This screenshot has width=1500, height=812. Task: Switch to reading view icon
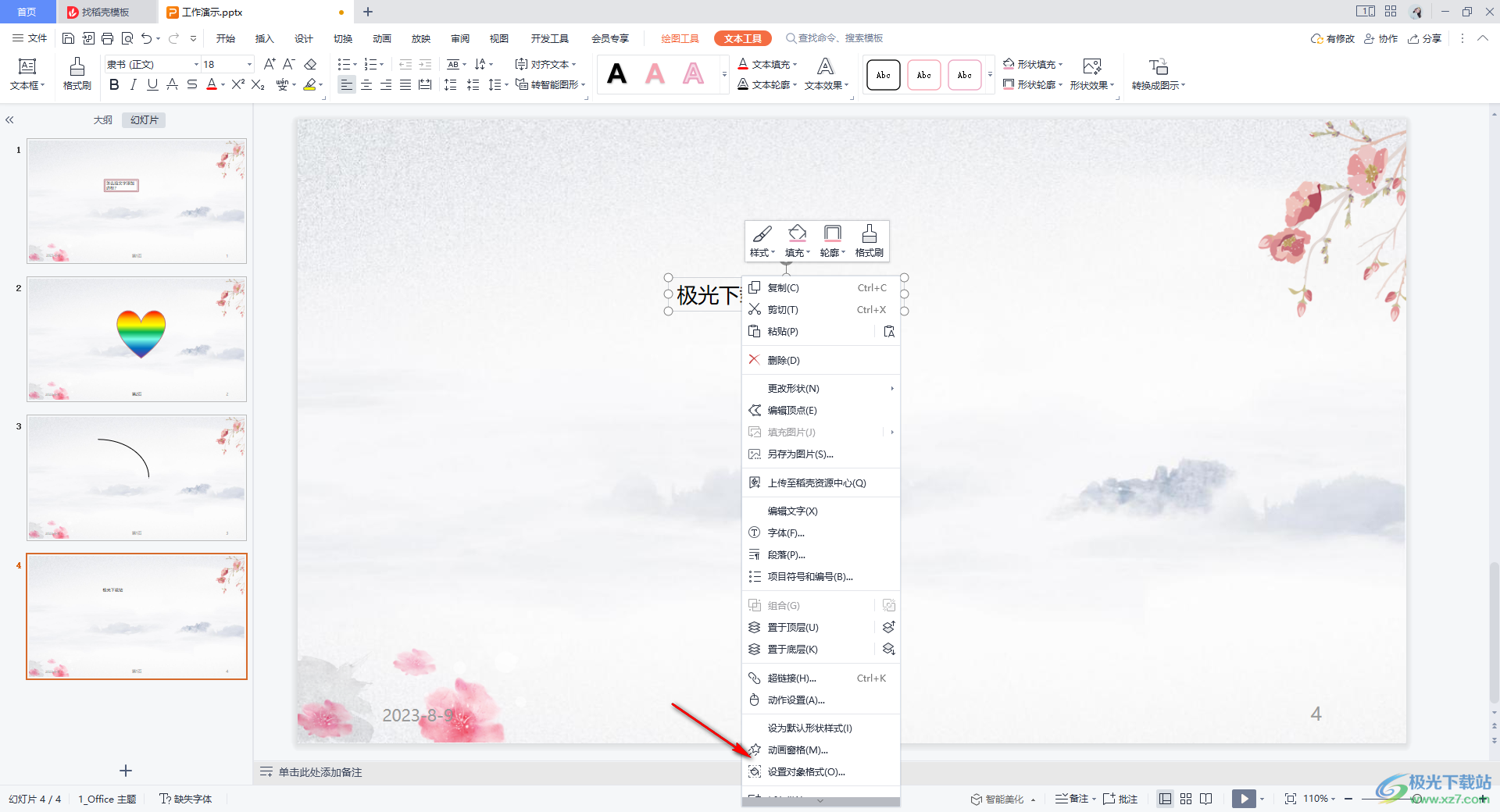point(1206,799)
